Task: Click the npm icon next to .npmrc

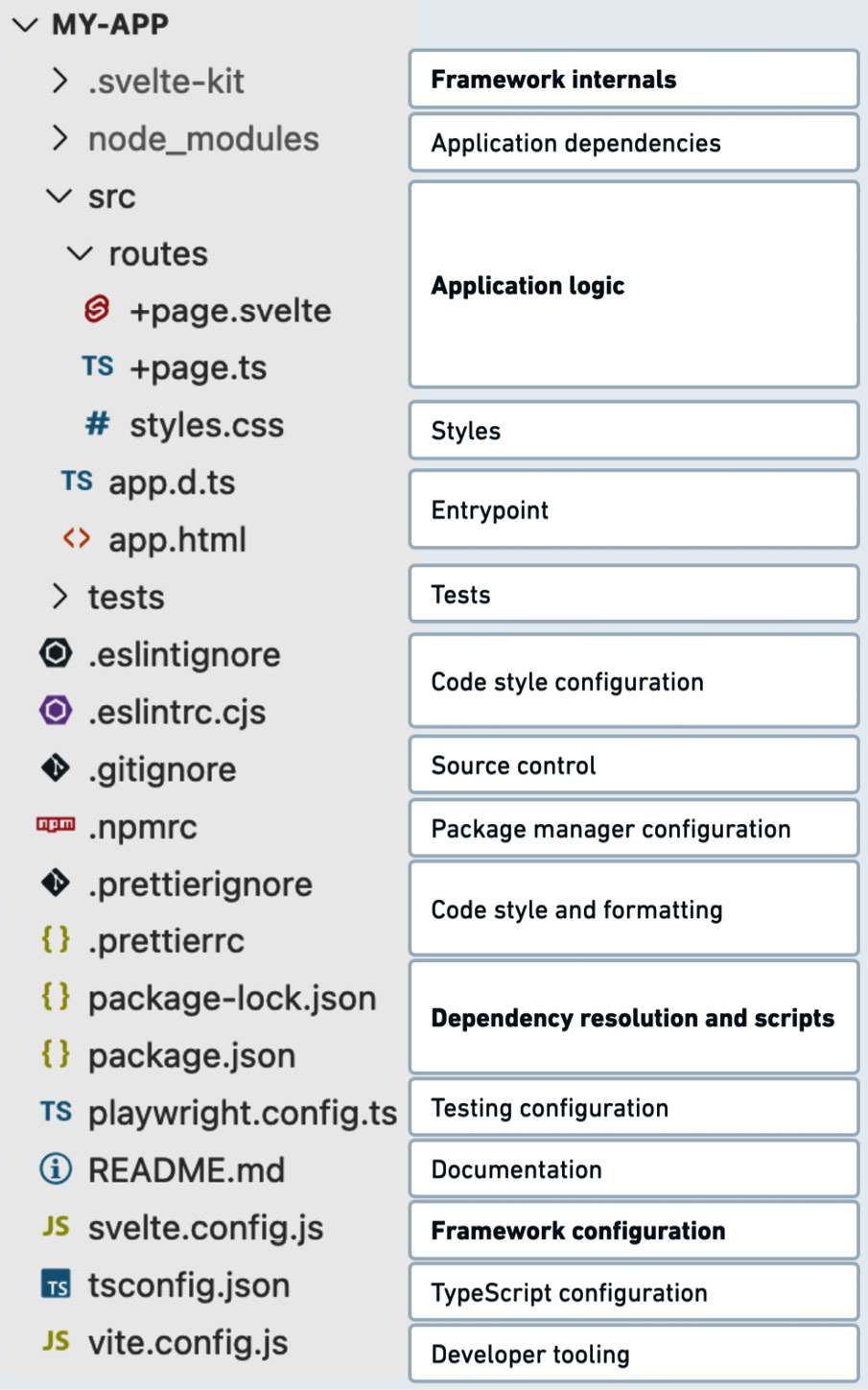Action: (55, 826)
